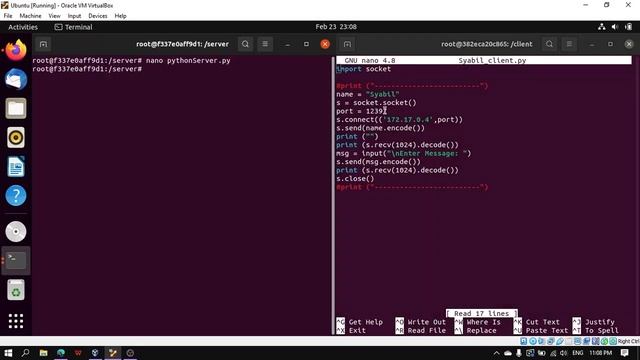The image size is (640, 360).
Task: Open the Help icon in dock
Action: pyautogui.click(x=16, y=196)
